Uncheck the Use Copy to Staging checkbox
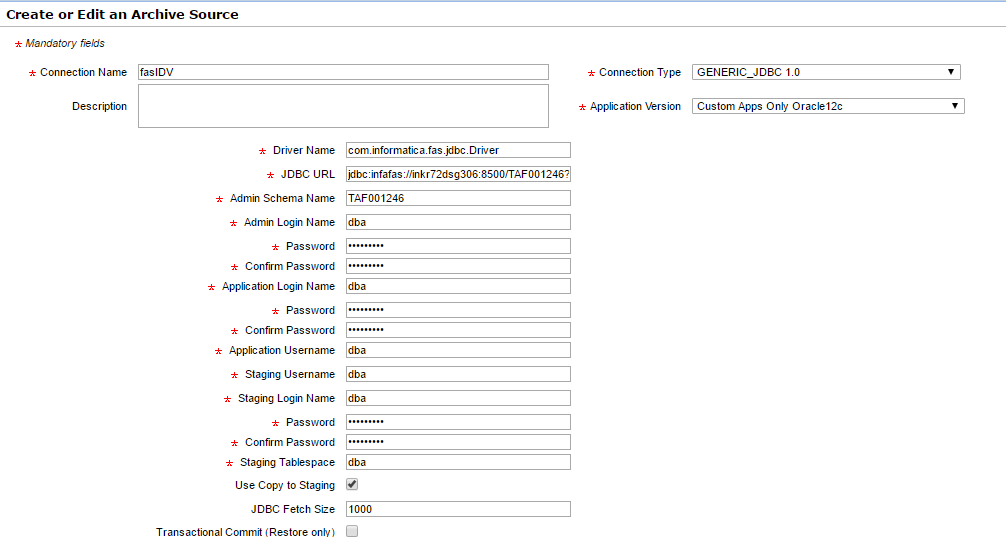The height and width of the screenshot is (537, 1006). pos(352,485)
